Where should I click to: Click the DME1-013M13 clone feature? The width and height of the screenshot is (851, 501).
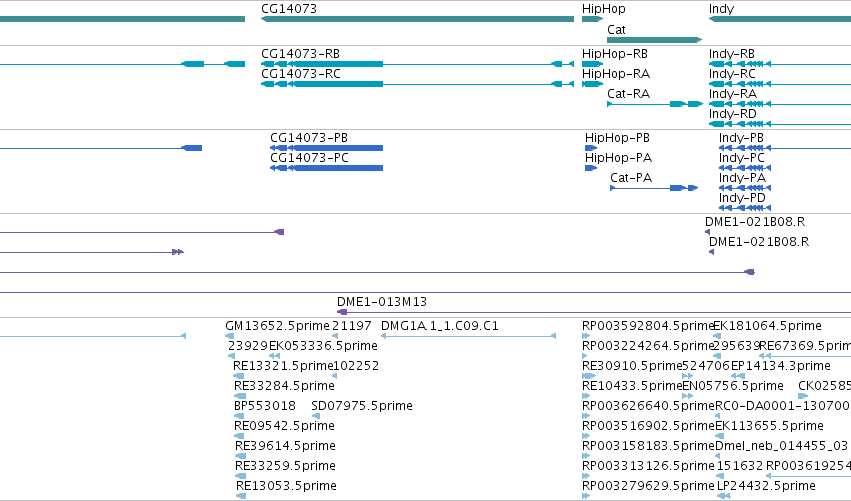[x=594, y=312]
